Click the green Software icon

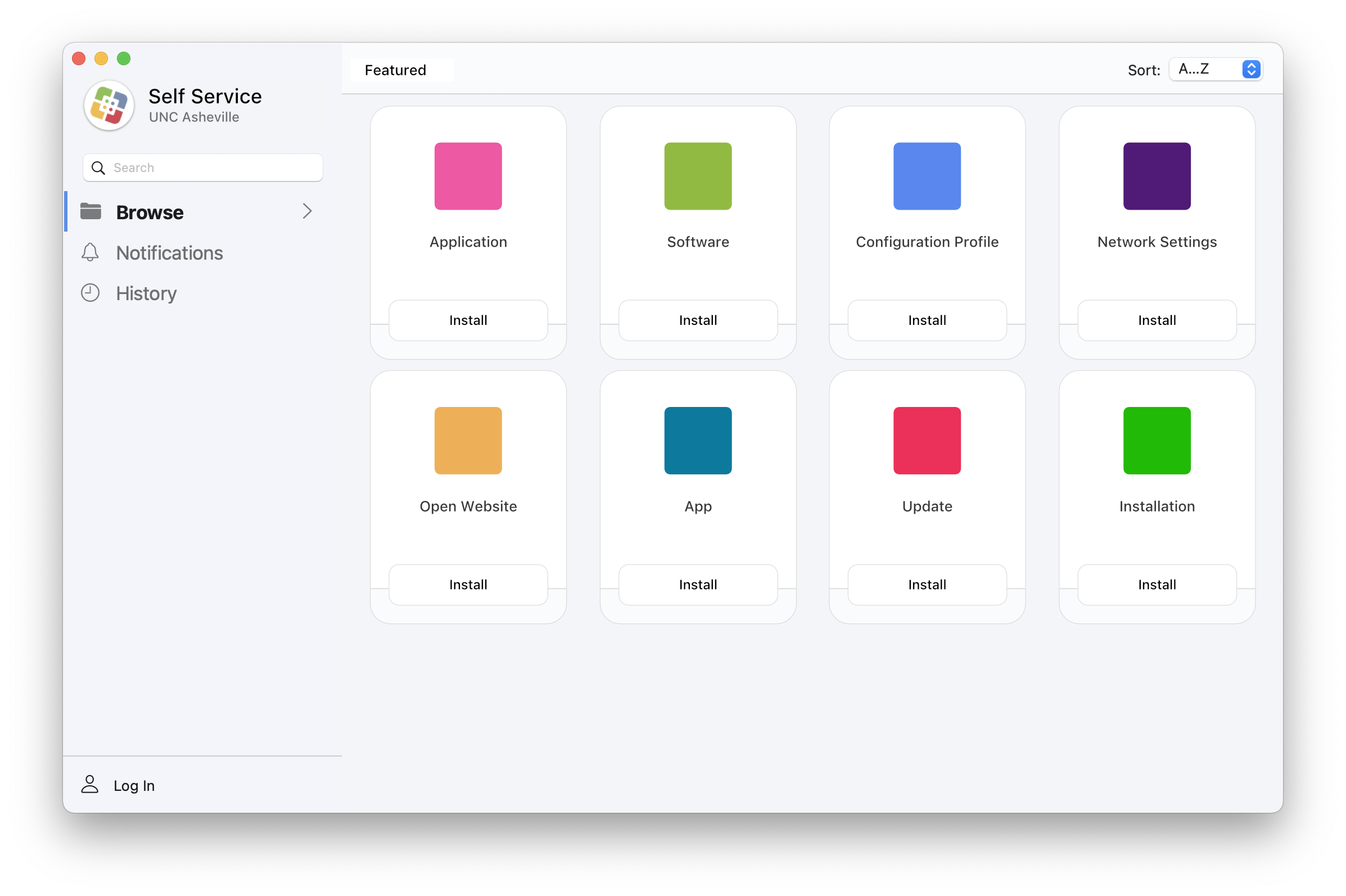pos(698,176)
